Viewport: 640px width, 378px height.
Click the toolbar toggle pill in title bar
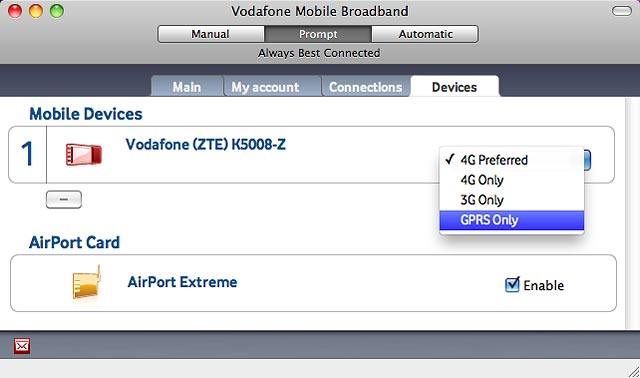622,11
